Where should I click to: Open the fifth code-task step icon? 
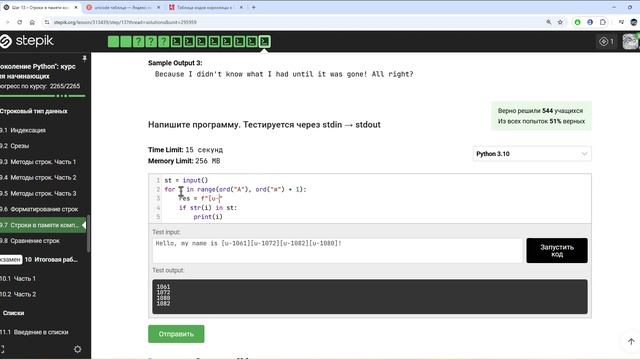click(227, 42)
